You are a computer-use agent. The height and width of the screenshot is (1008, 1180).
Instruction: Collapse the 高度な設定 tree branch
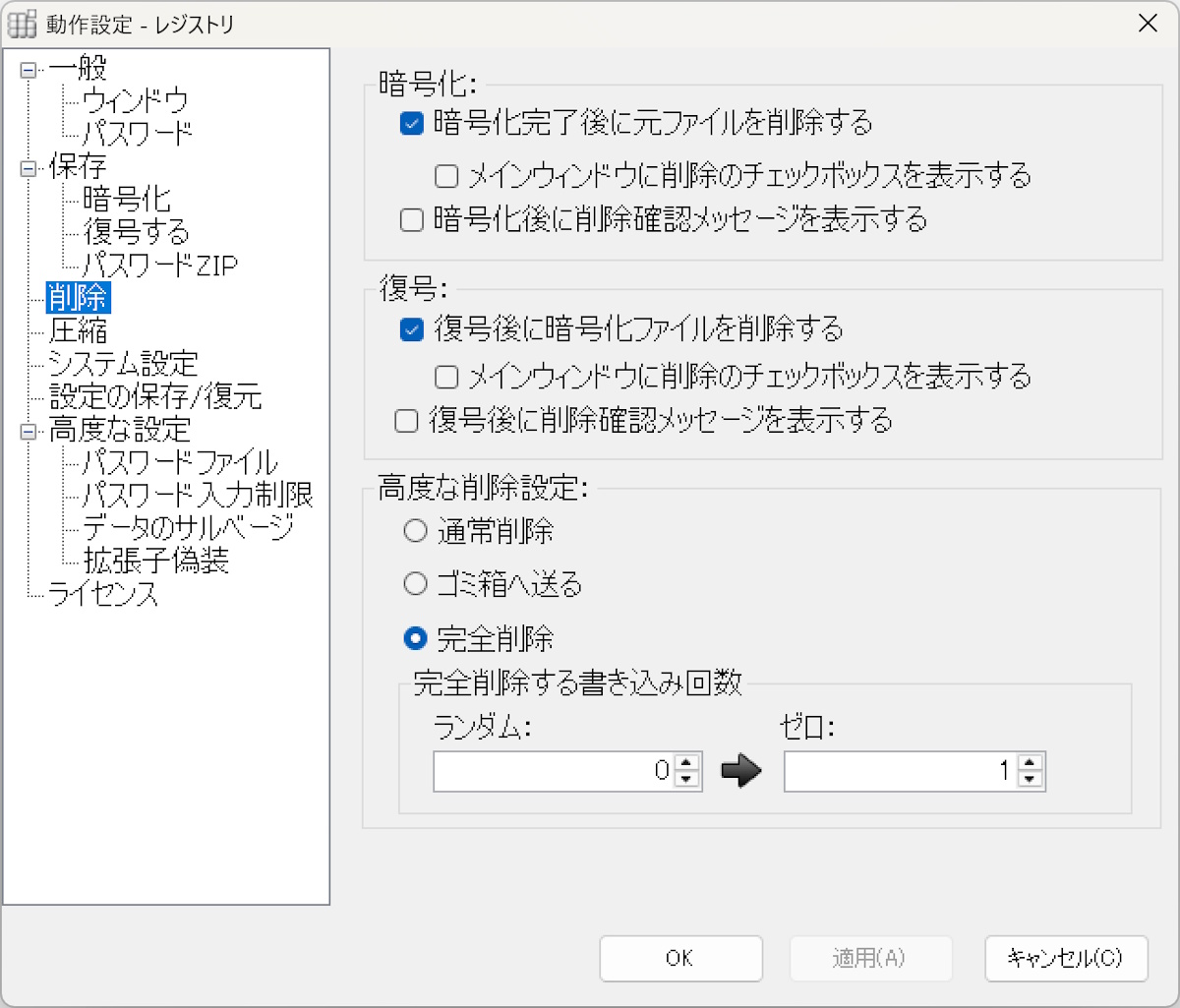coord(28,430)
